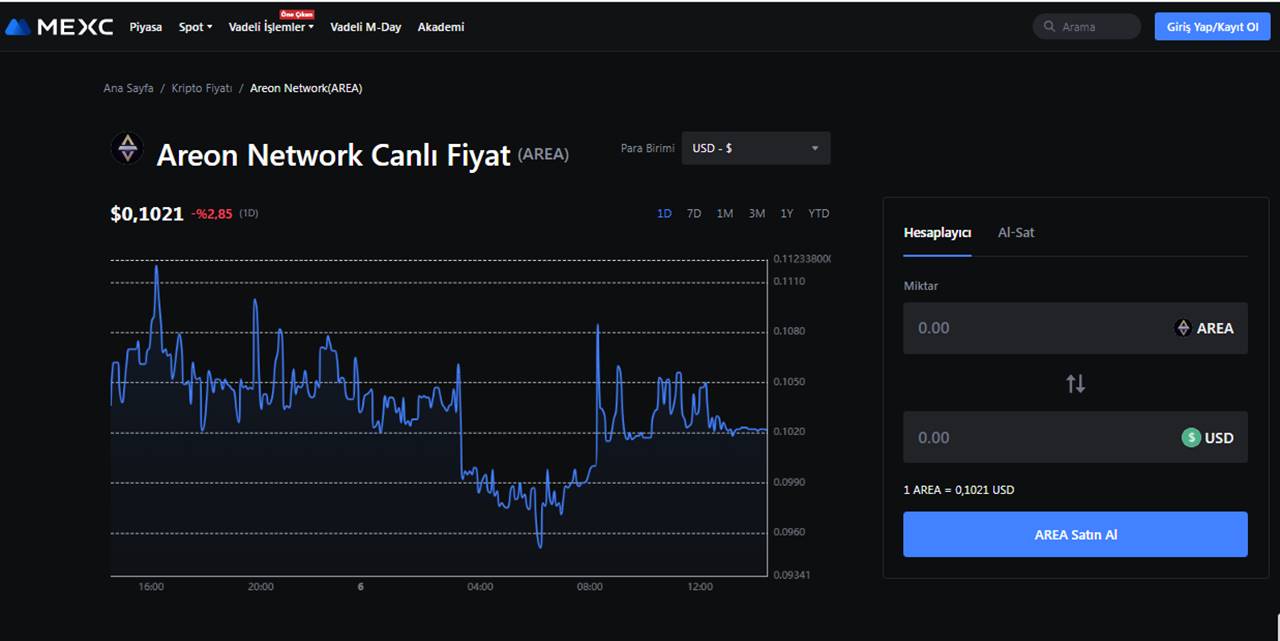Show the YTD chart range
Screen dimensions: 1280x641
tap(818, 213)
